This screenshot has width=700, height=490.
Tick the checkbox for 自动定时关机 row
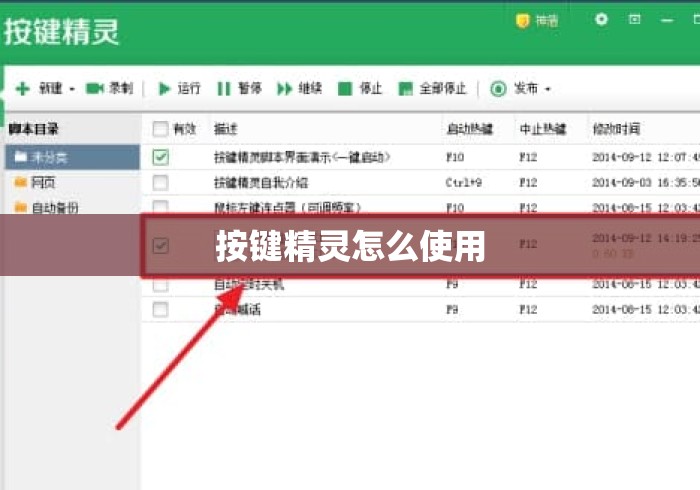tap(160, 284)
